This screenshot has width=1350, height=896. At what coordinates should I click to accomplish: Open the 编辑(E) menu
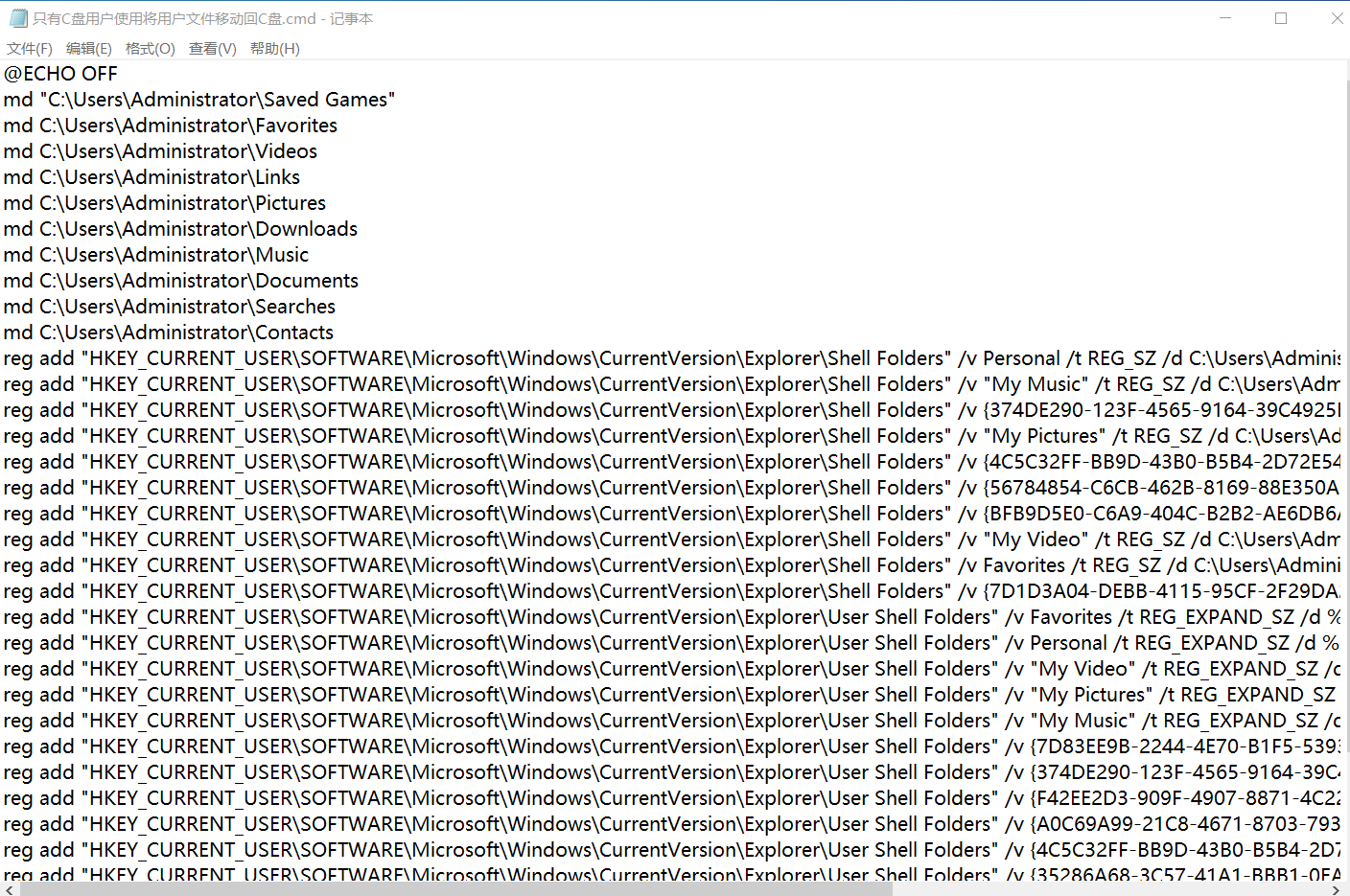click(x=89, y=49)
